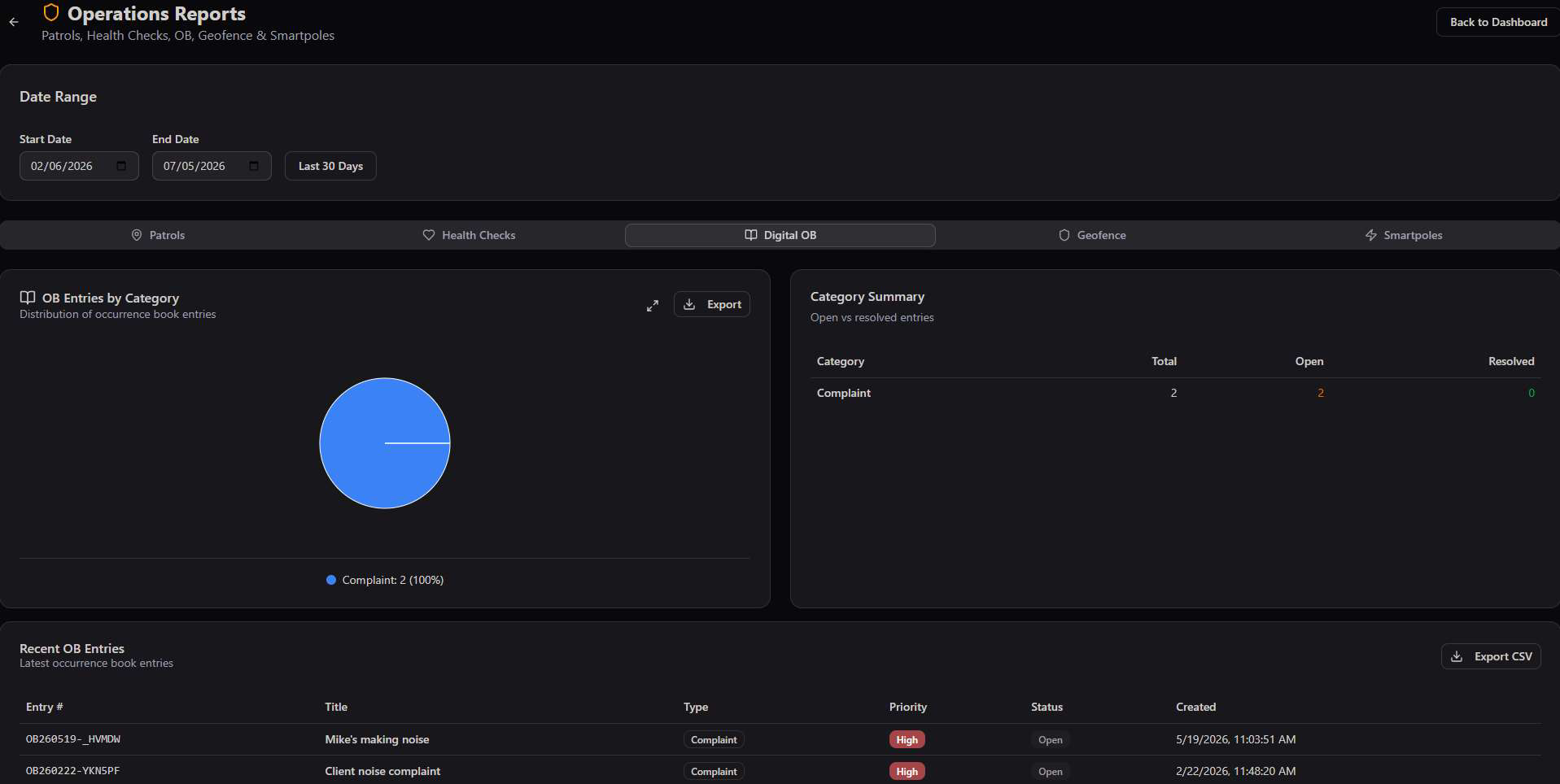Click the Complaint badge for Mike's making noise
Screen dimensions: 1560x784
click(x=714, y=740)
